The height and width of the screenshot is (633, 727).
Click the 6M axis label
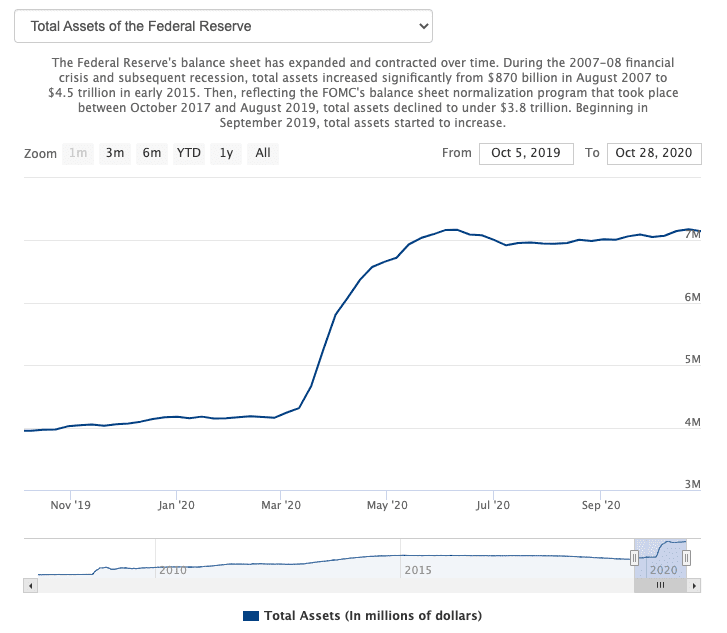coord(693,297)
